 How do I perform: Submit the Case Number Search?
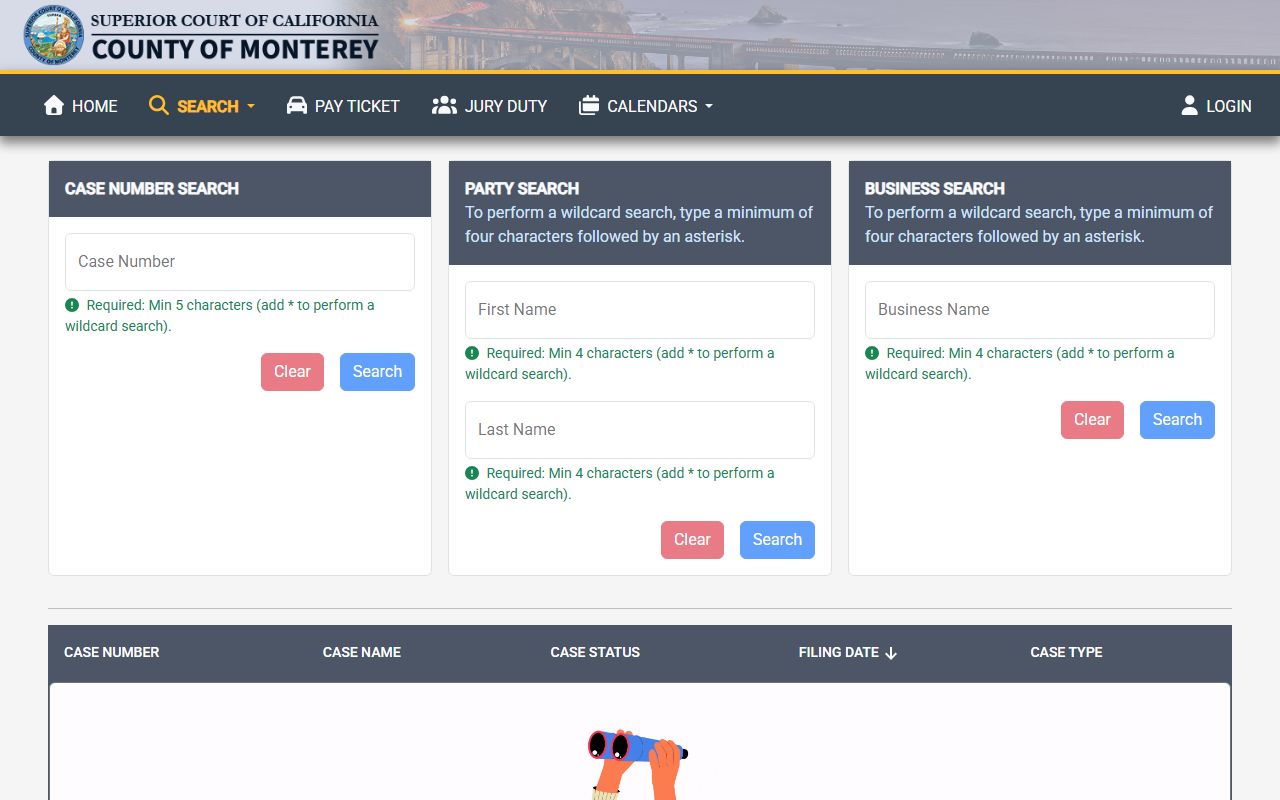click(x=377, y=372)
